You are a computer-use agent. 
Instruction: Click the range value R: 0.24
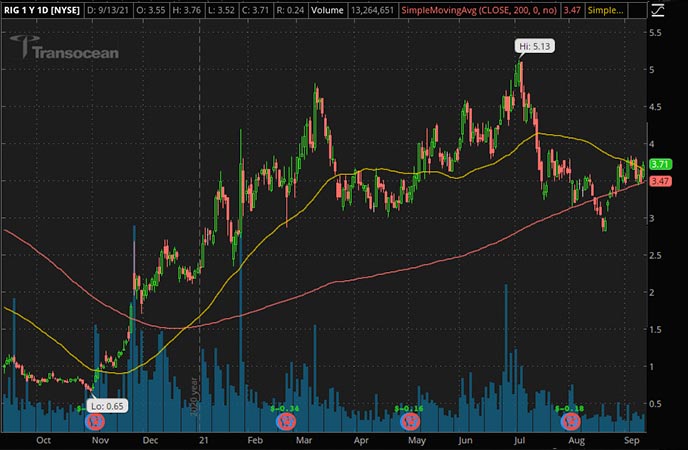point(290,10)
